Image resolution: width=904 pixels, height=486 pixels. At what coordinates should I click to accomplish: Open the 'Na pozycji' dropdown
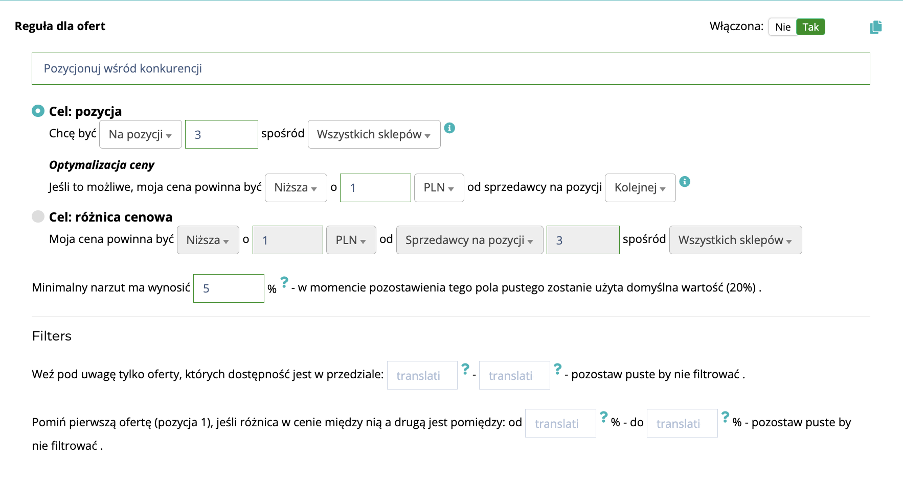(x=140, y=134)
